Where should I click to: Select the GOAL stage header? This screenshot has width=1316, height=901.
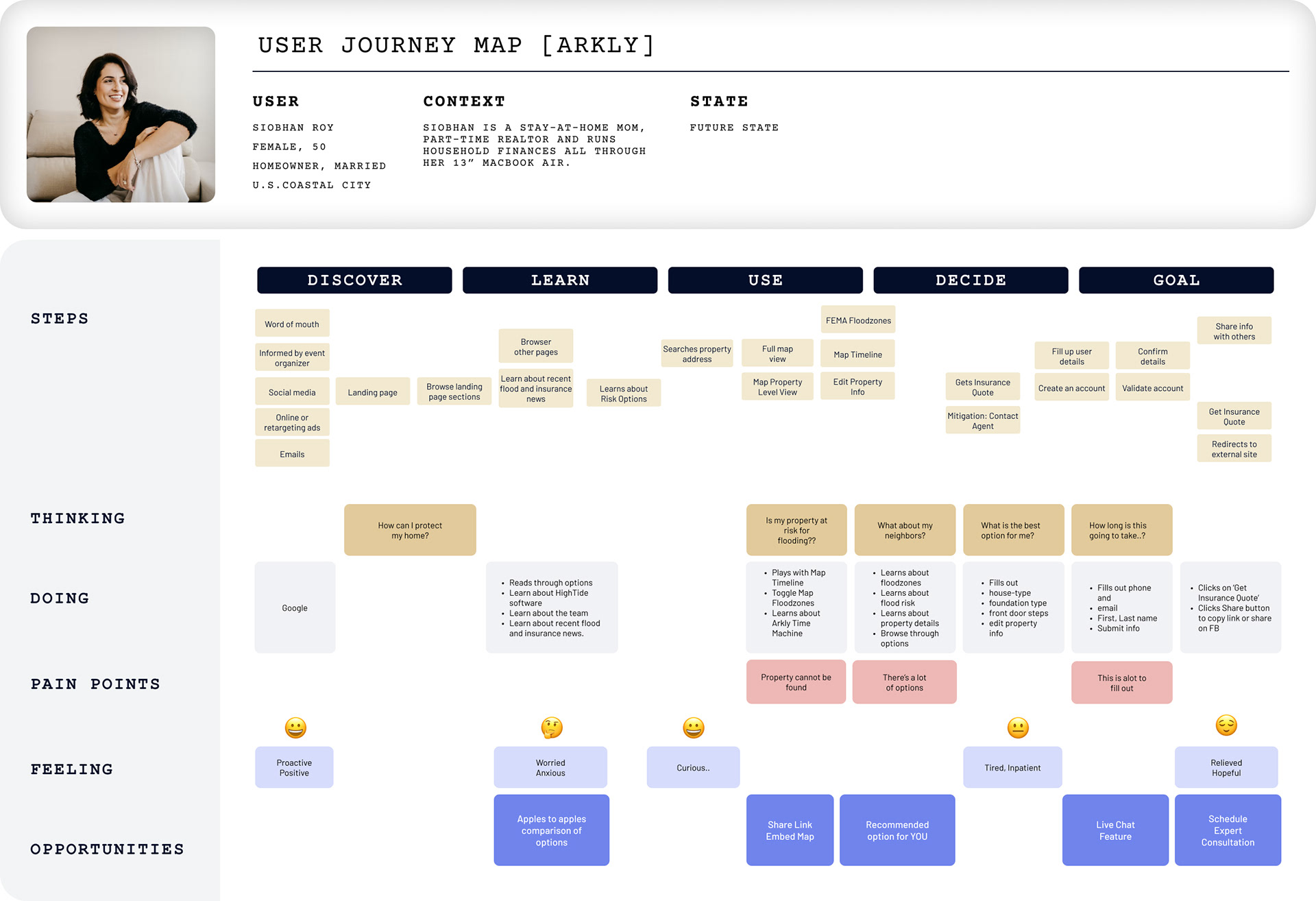point(1176,280)
